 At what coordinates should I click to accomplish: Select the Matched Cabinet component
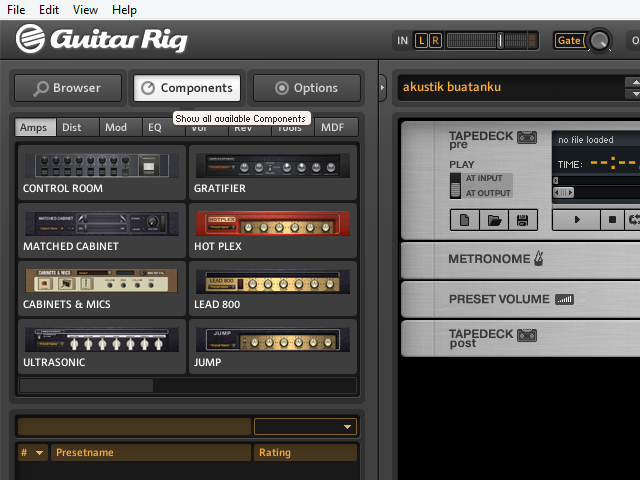click(102, 230)
